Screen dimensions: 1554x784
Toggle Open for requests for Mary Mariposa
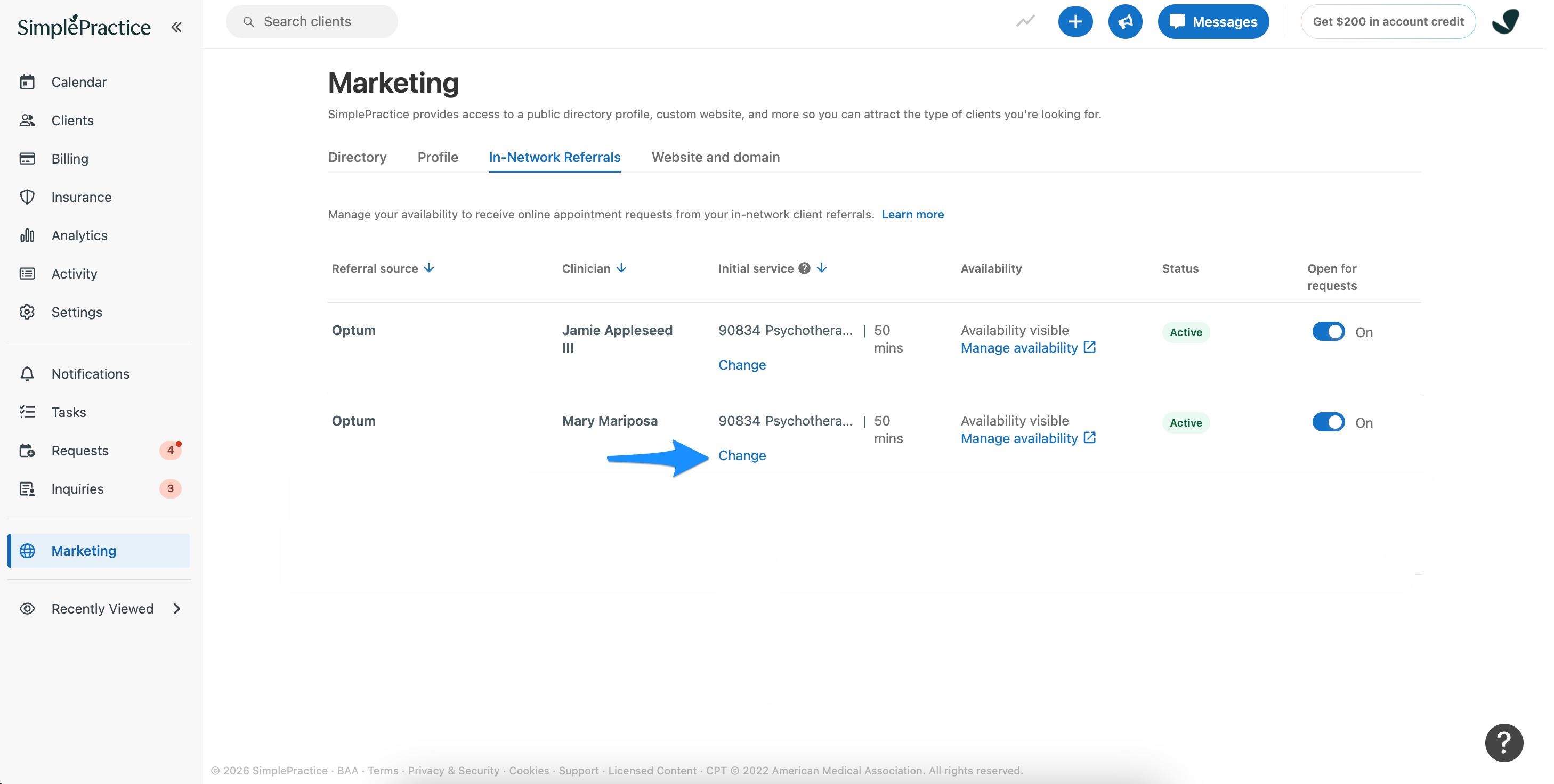1329,422
